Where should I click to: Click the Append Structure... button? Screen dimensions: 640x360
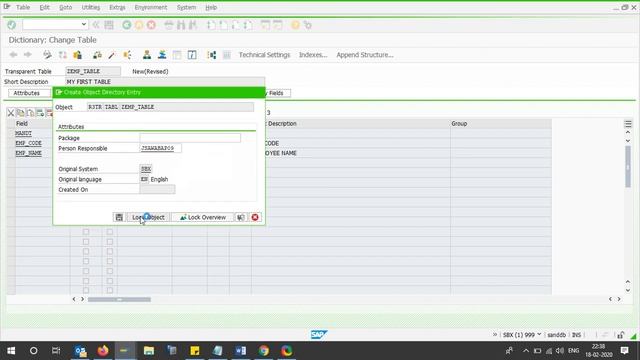click(x=365, y=55)
